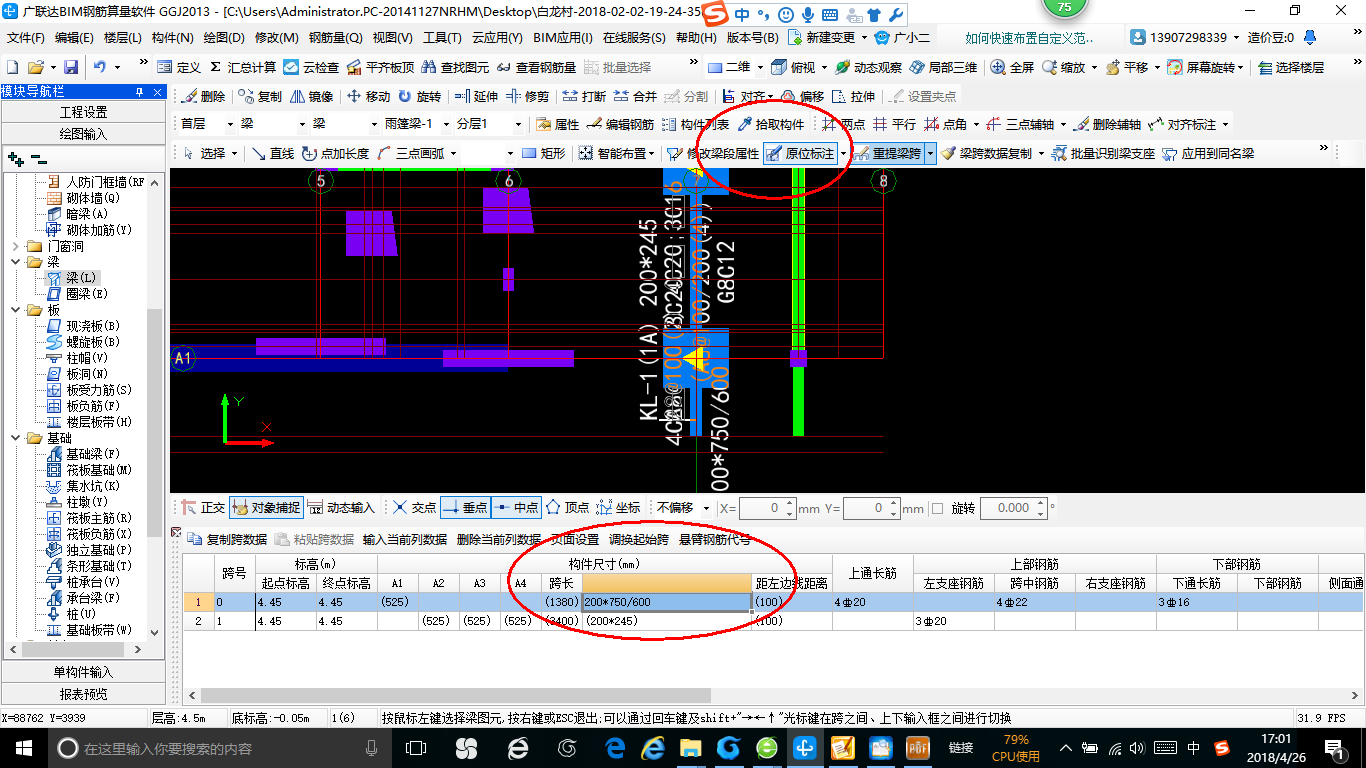Open 原位标注 dropdown arrow

843,153
